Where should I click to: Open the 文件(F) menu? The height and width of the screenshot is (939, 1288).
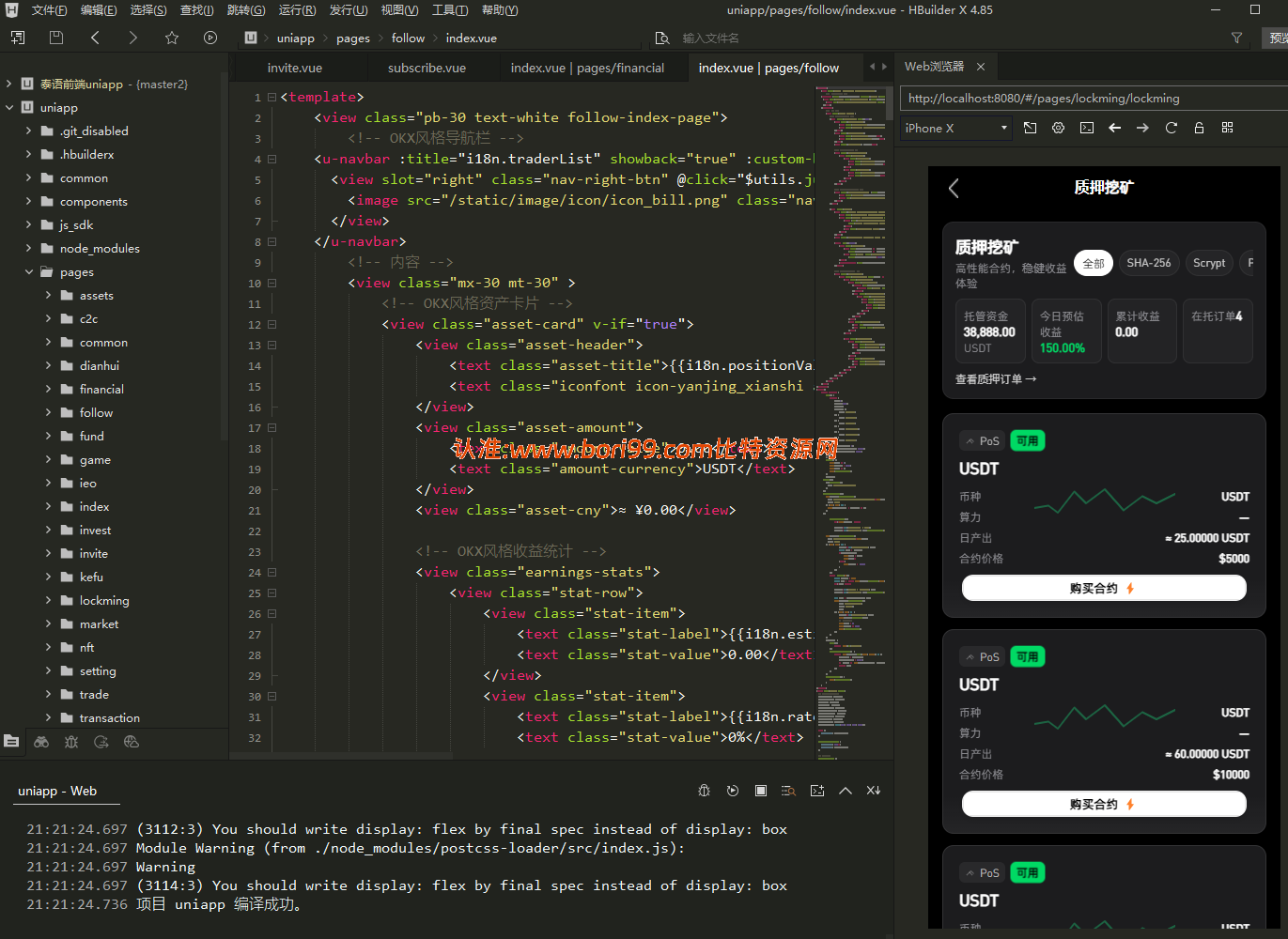tap(49, 10)
